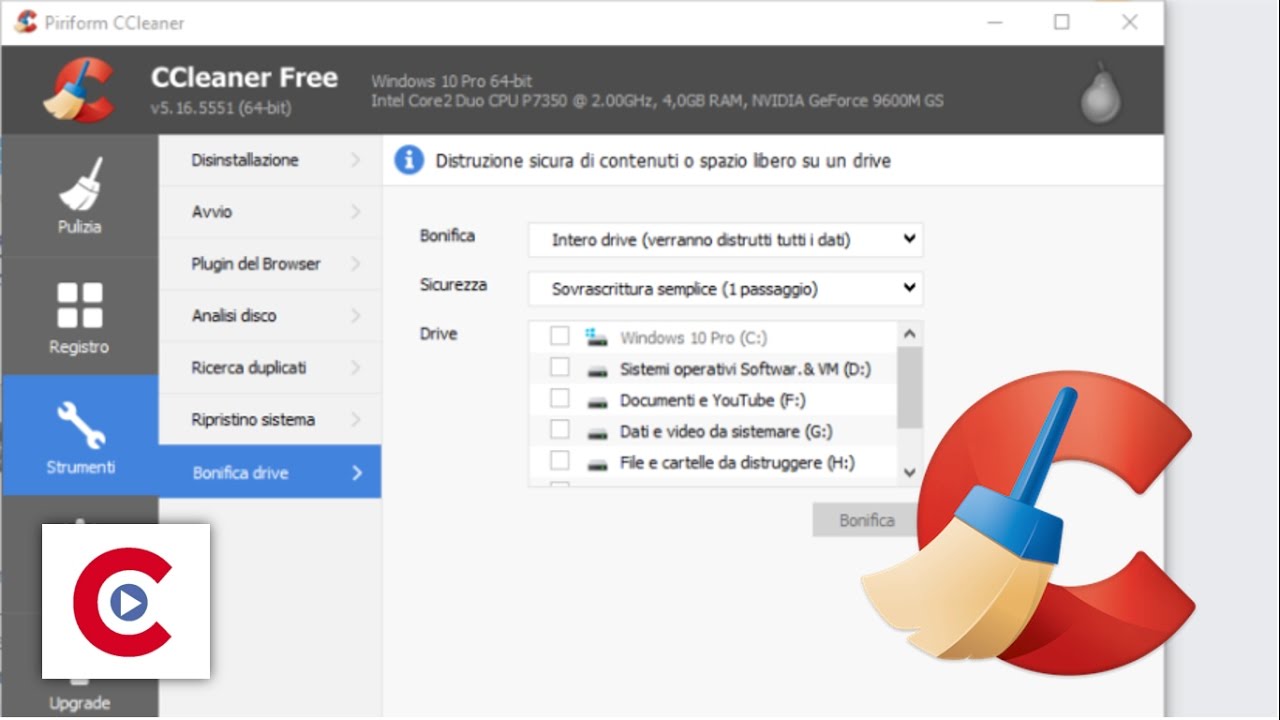Click the drive list scroll down arrow
This screenshot has width=1280, height=720.
910,472
